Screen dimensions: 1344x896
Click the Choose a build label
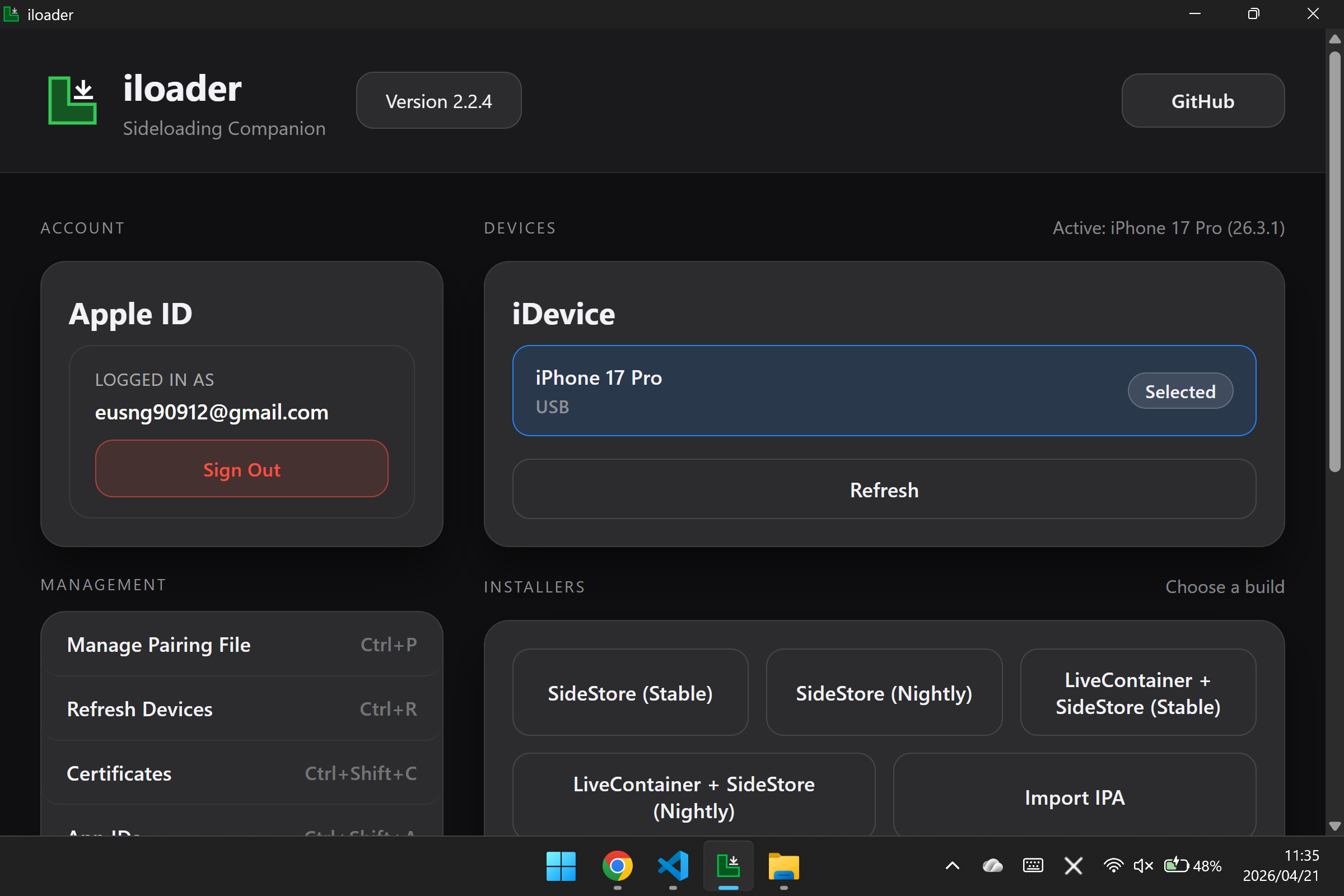point(1225,587)
